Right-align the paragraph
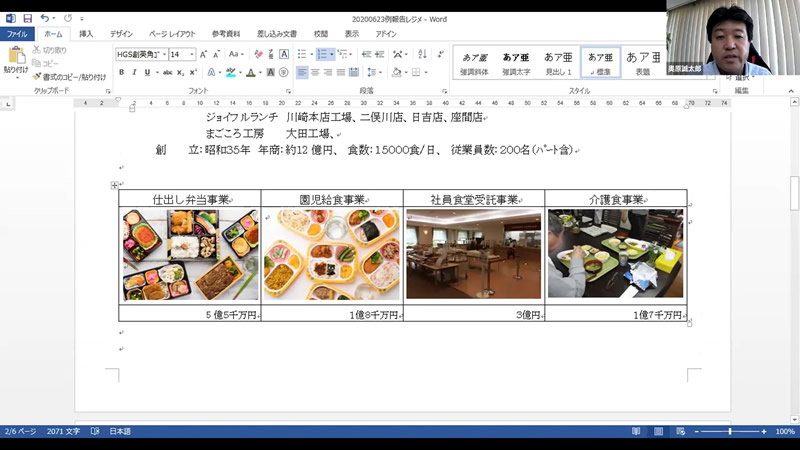 (x=328, y=72)
